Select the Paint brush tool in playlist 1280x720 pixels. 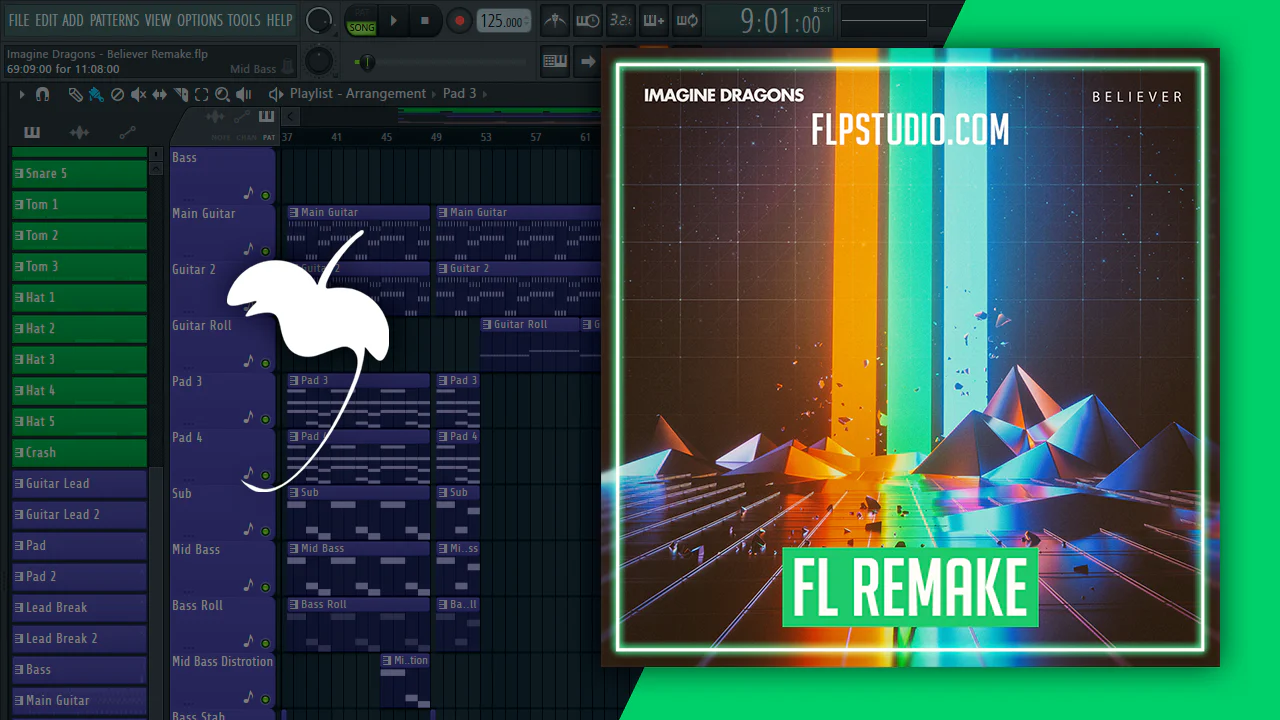pyautogui.click(x=96, y=94)
